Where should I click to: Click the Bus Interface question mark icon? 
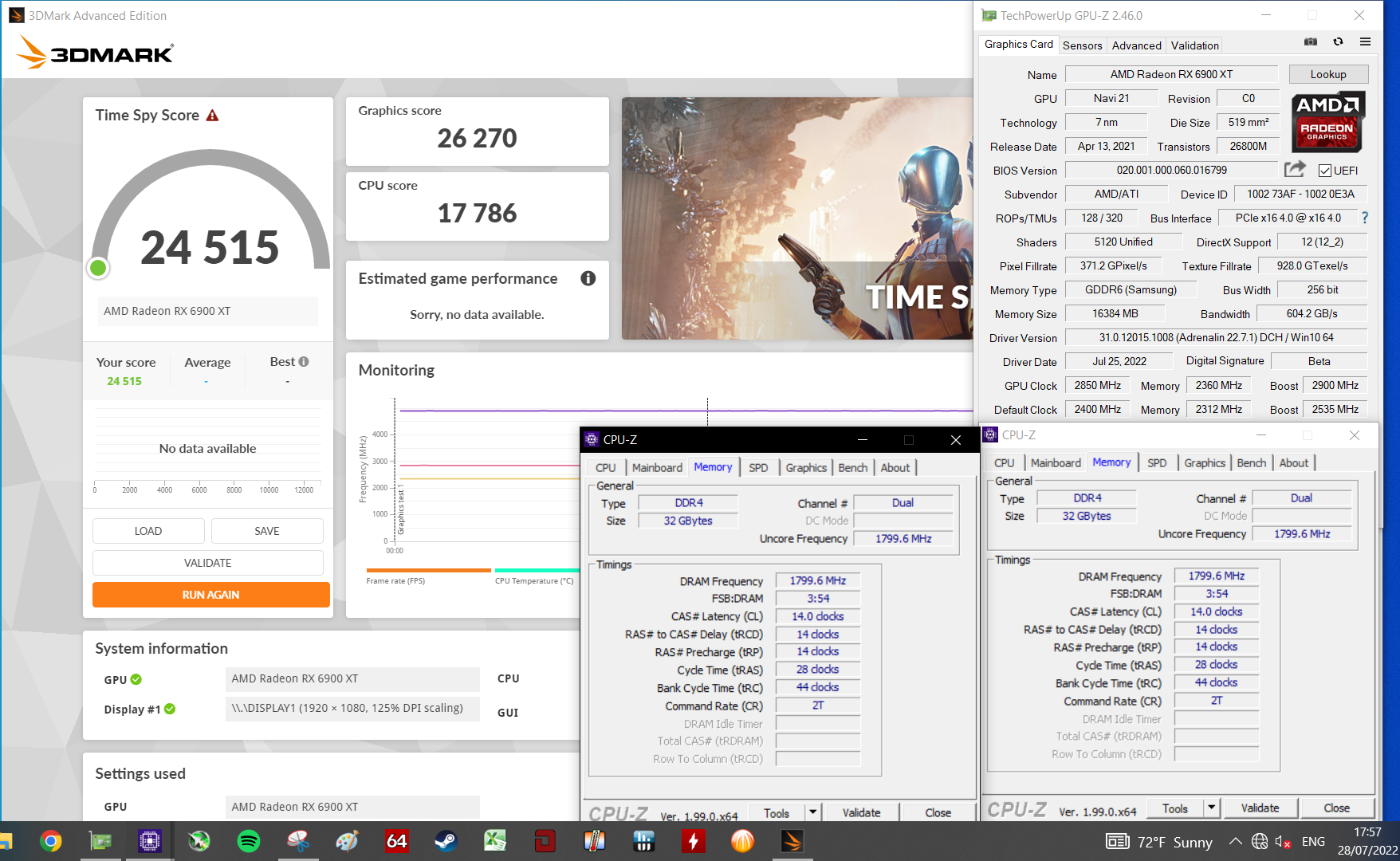point(1364,218)
